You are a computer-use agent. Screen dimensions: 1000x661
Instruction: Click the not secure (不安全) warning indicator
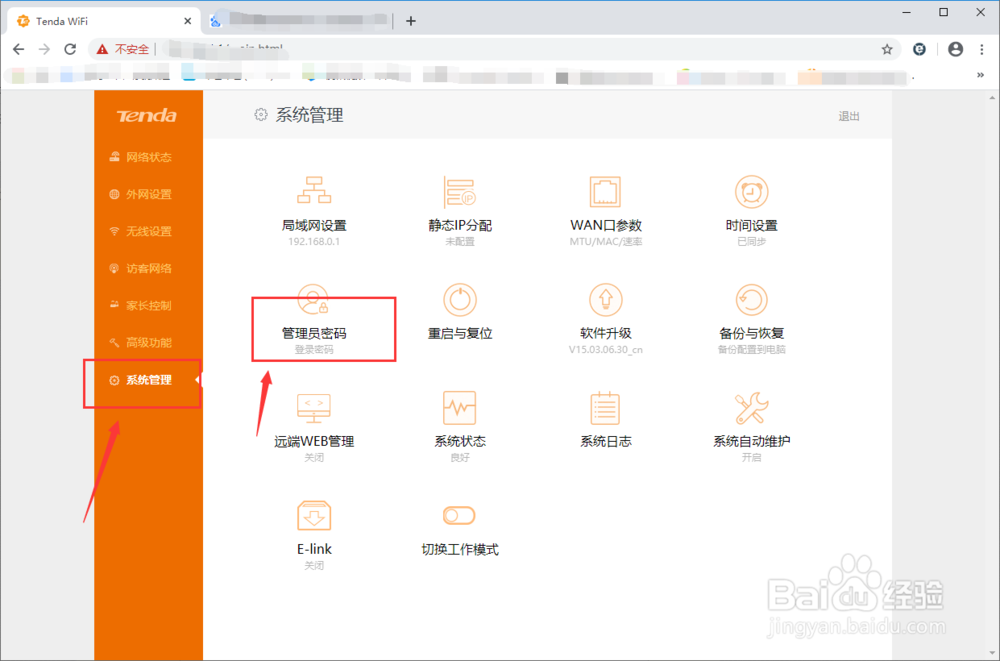pyautogui.click(x=122, y=49)
